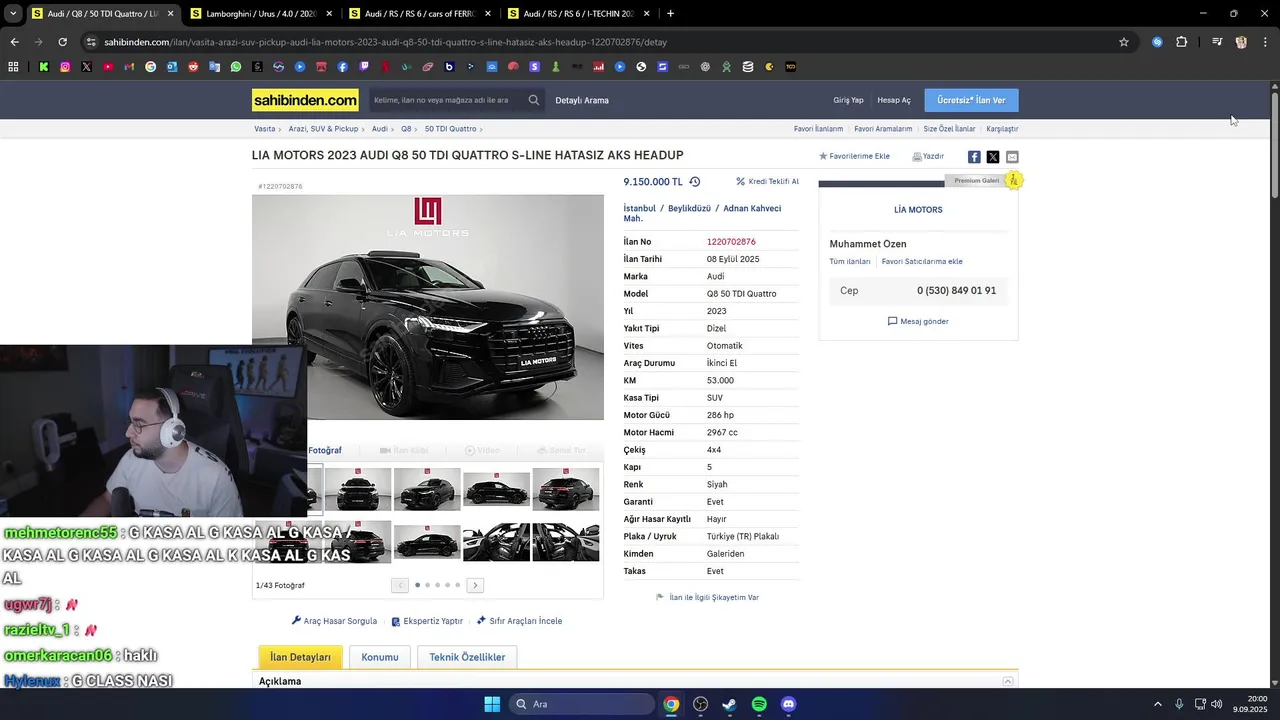The image size is (1280, 720).
Task: Open the Instagram bookmark icon
Action: (65, 67)
